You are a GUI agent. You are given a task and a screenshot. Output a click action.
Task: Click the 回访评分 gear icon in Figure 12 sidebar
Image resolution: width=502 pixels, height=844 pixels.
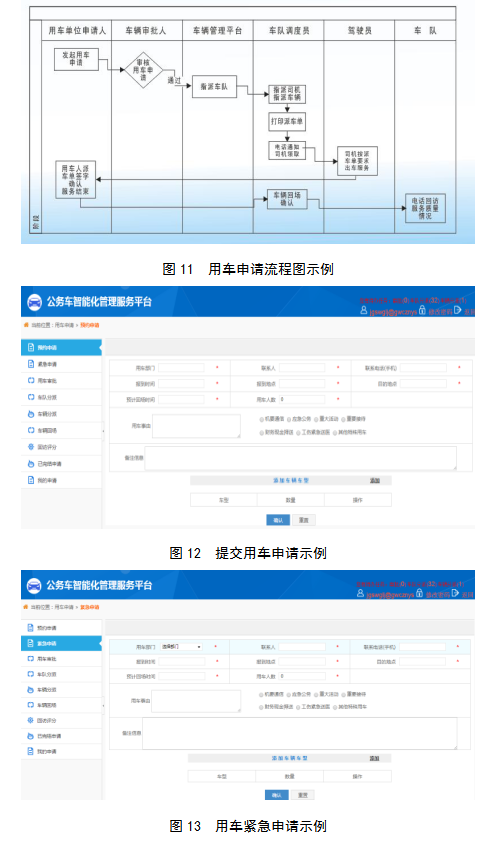pyautogui.click(x=31, y=447)
